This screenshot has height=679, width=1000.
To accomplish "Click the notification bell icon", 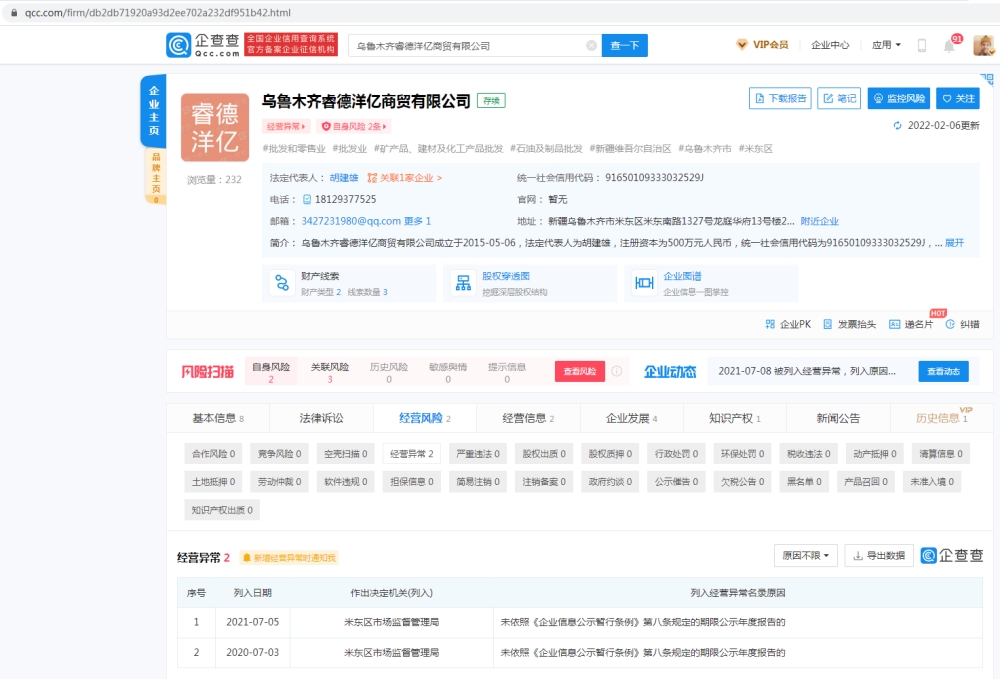I will pos(948,45).
